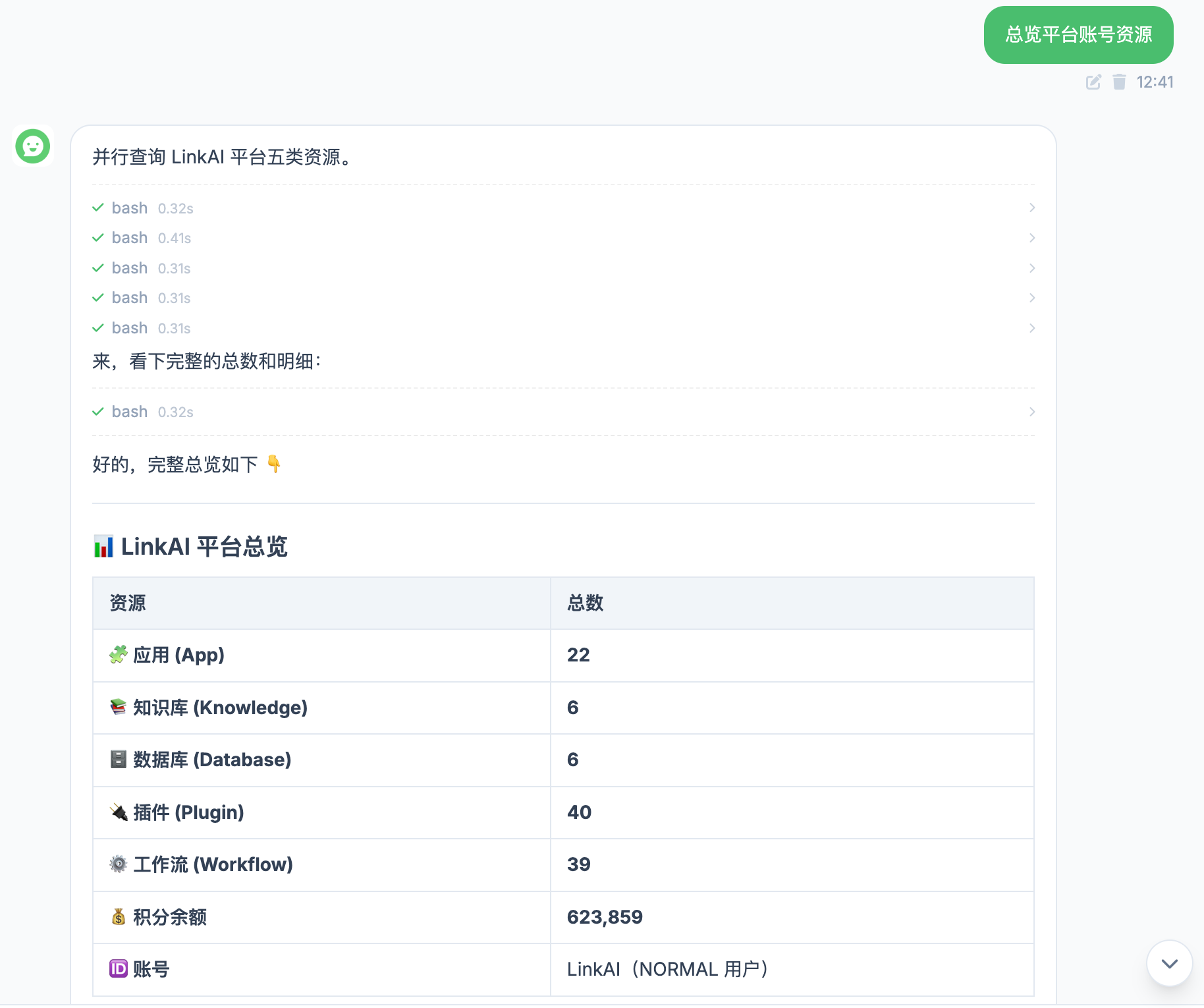This screenshot has width=1204, height=1008.
Task: Delete the message with trash icon
Action: pyautogui.click(x=1119, y=82)
